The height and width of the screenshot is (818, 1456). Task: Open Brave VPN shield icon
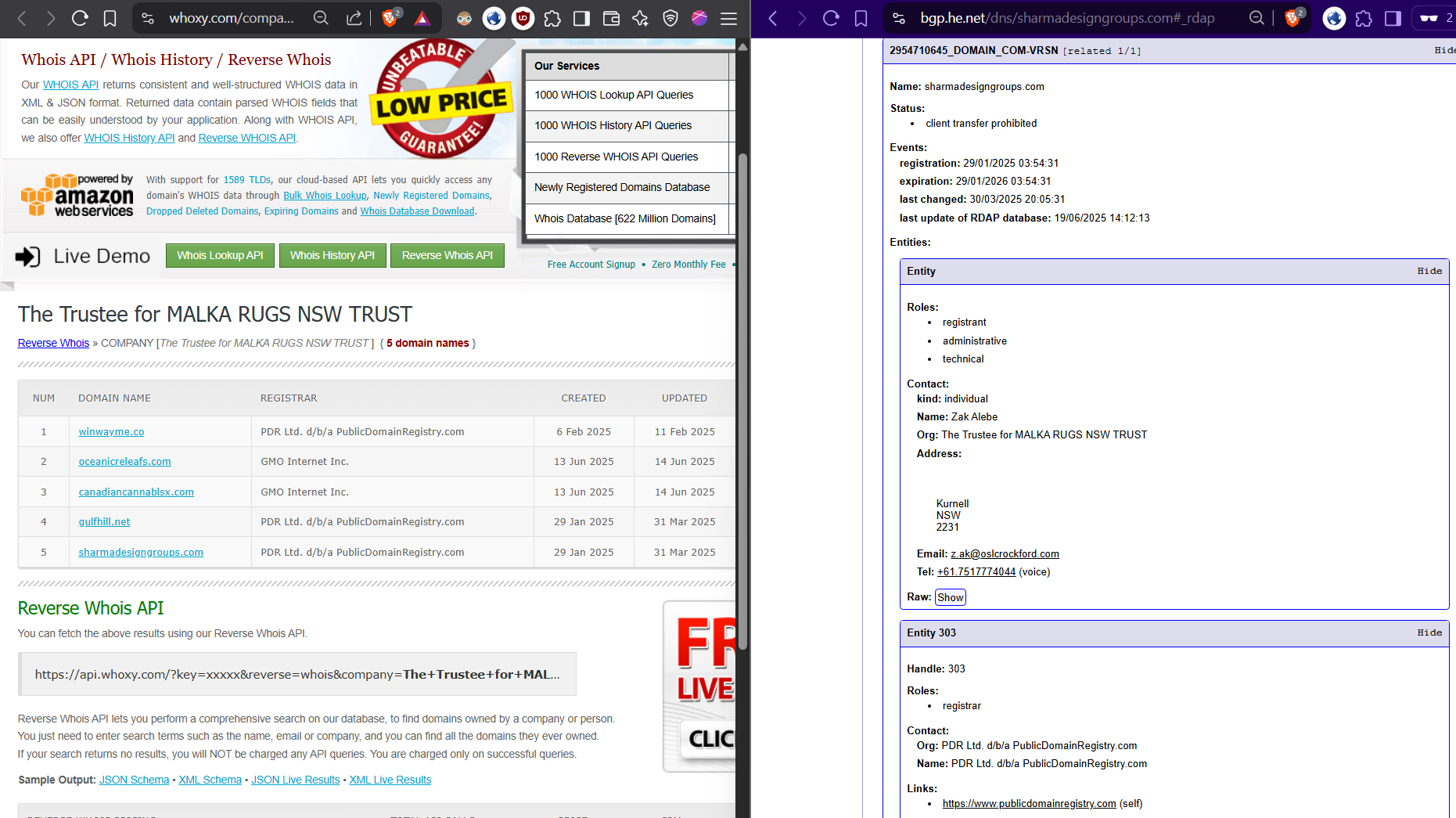point(670,18)
